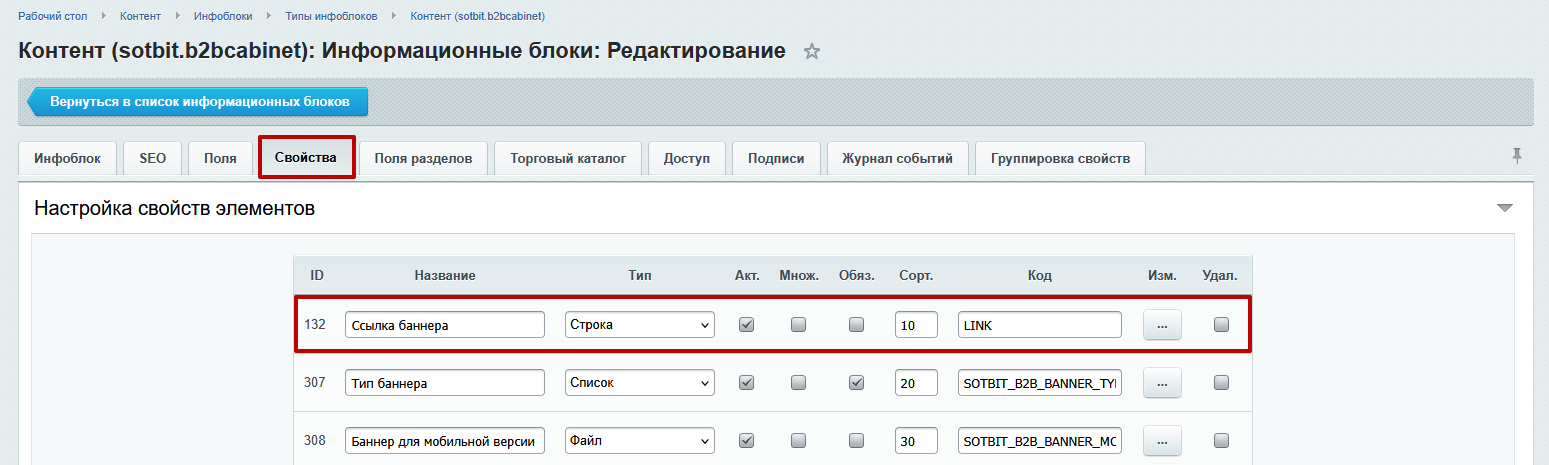This screenshot has width=1549, height=465.
Task: Toggle multiple checkbox for Ссылка баннера
Action: (798, 324)
